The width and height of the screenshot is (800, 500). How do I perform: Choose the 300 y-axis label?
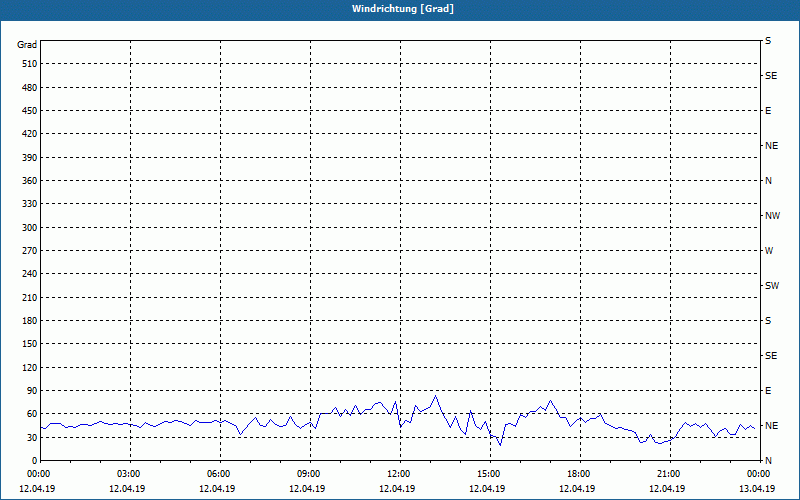pos(28,227)
